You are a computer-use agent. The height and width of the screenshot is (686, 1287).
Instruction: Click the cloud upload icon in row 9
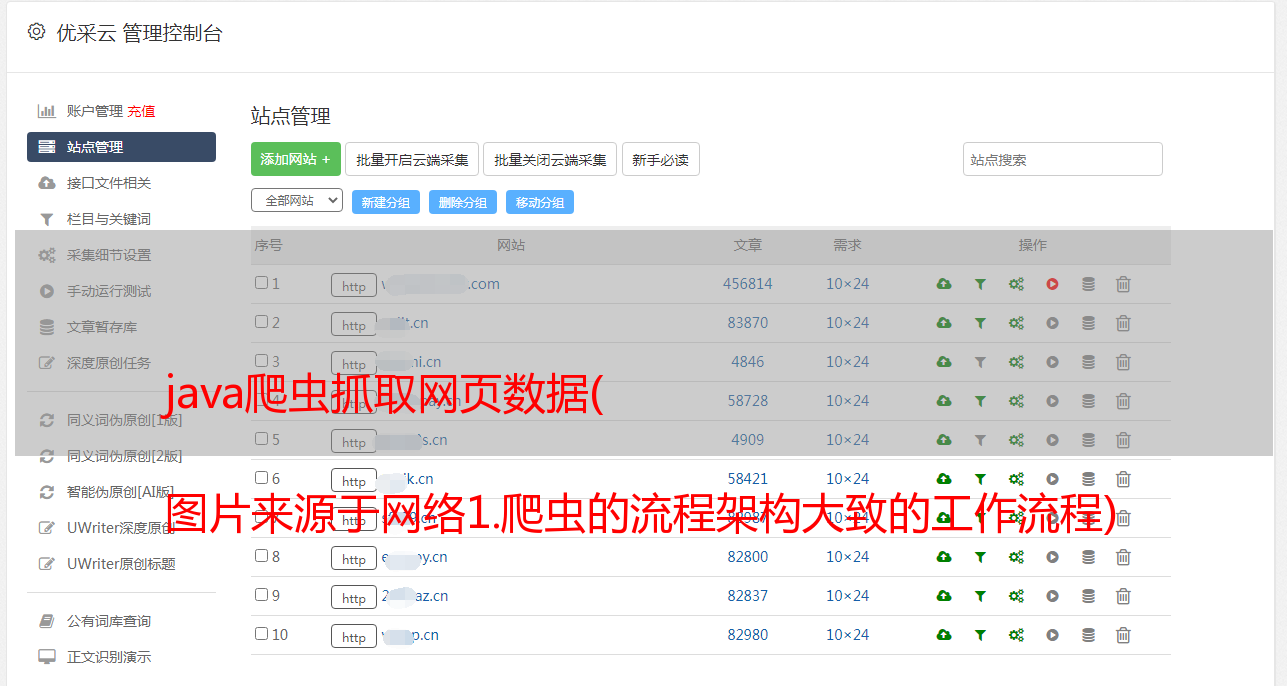(944, 596)
